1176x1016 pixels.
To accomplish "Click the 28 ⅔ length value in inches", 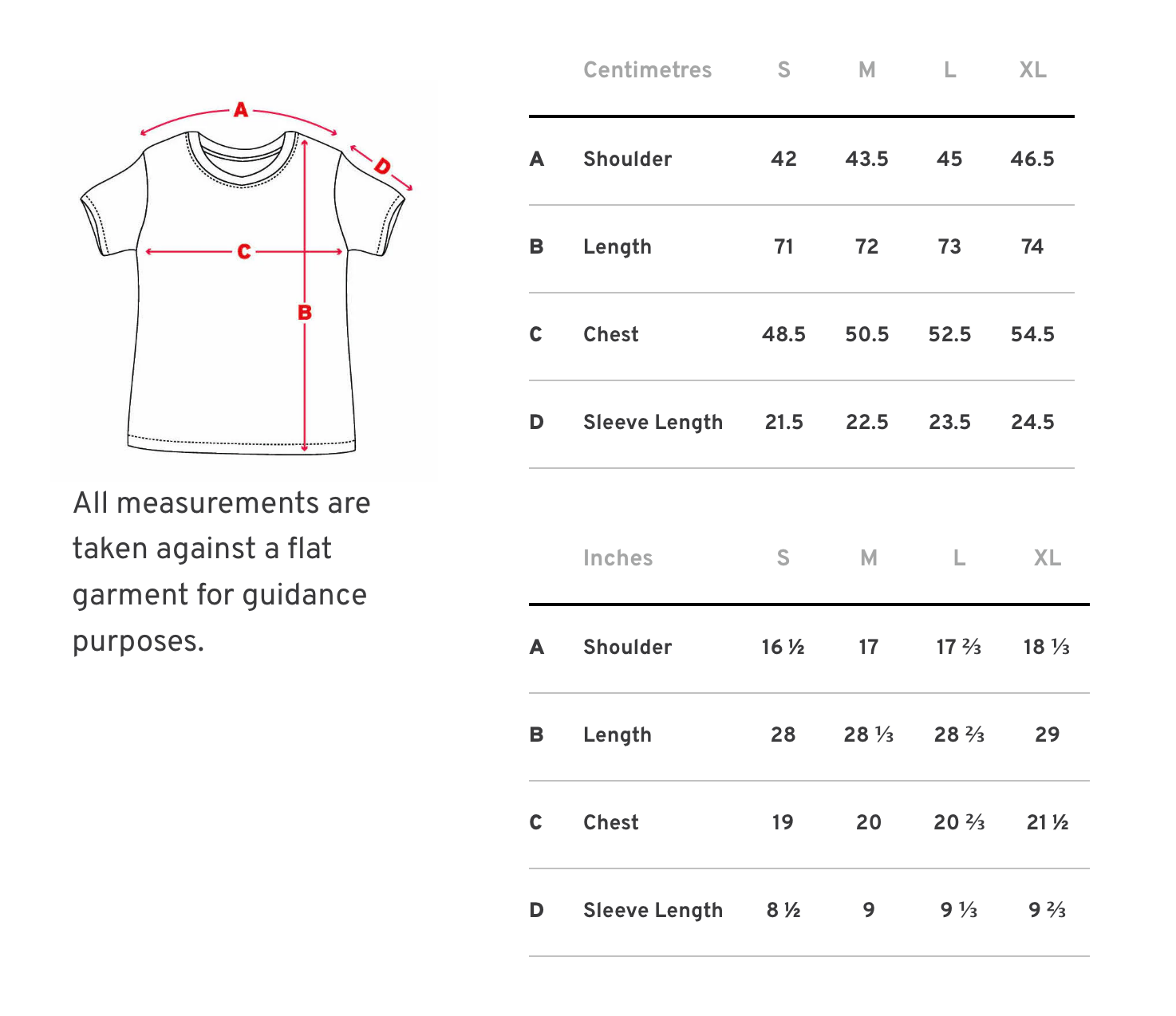I will [x=959, y=735].
